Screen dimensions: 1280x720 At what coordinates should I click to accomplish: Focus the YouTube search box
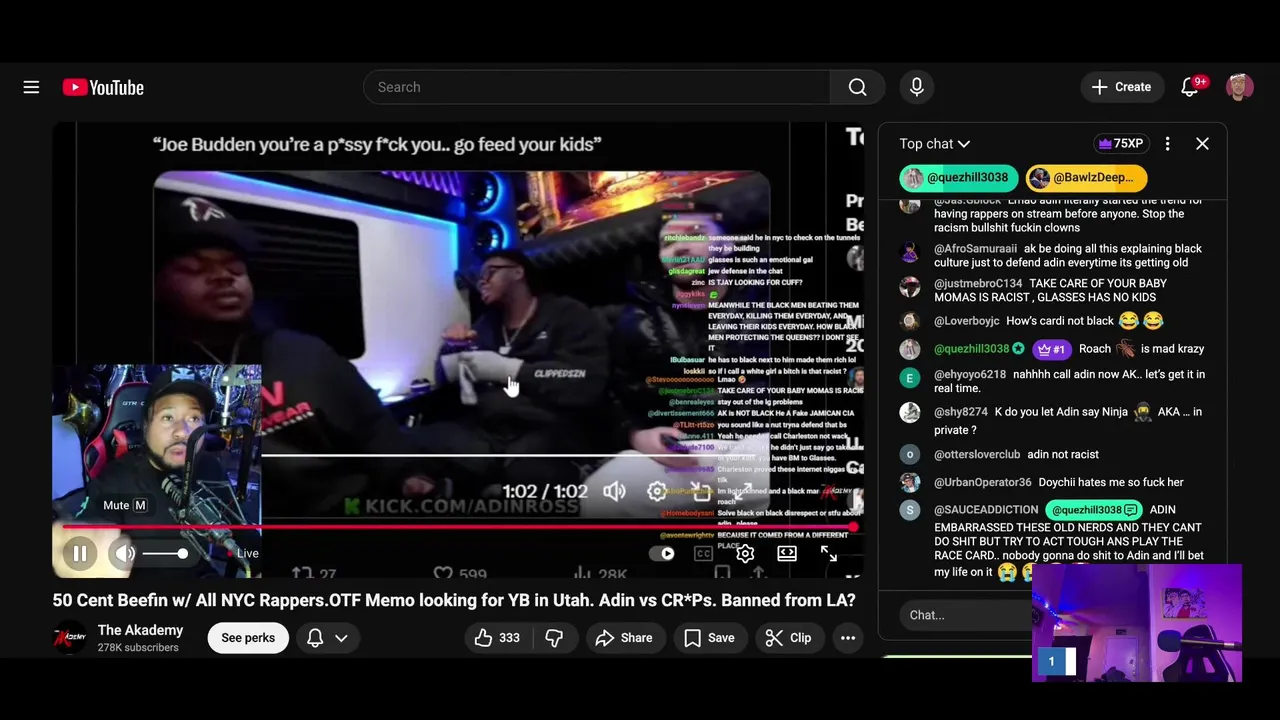click(597, 87)
